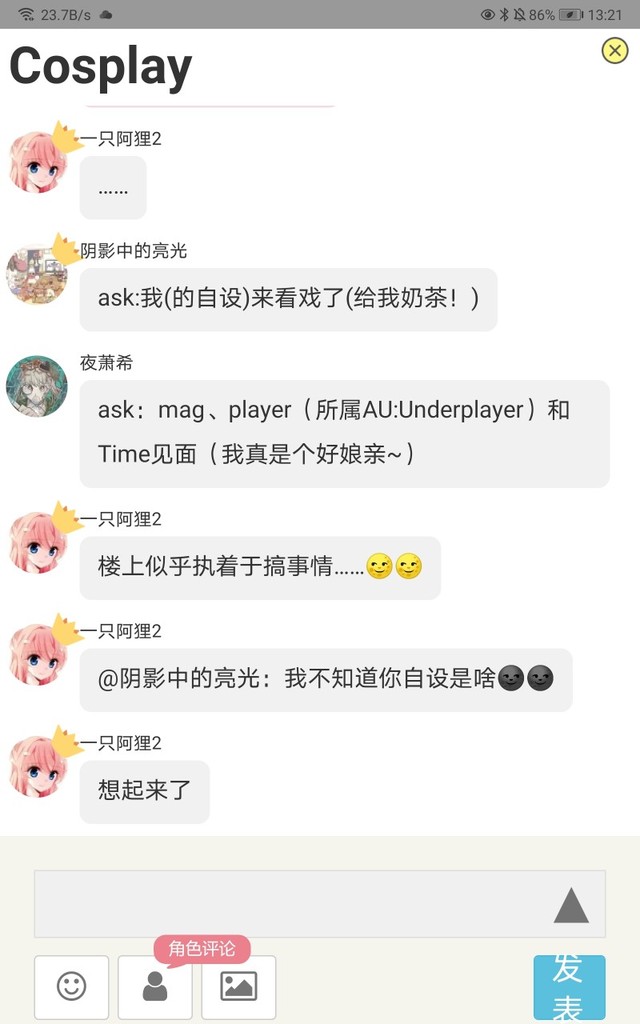Image resolution: width=640 pixels, height=1024 pixels.
Task: Tap username 夜萧希 above message
Action: 106,362
